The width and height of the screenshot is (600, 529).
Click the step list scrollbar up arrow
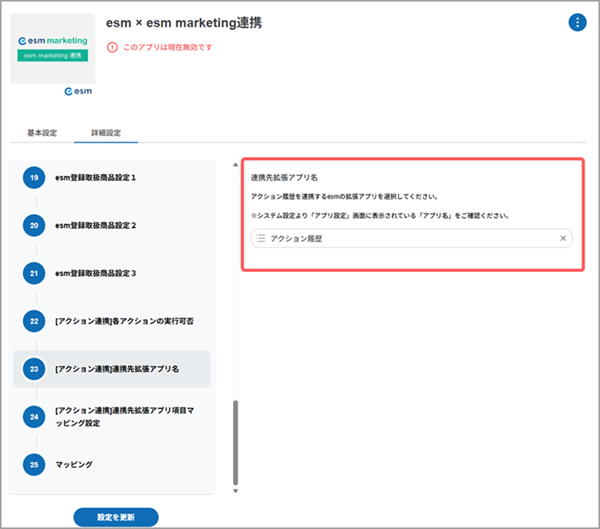[x=236, y=164]
